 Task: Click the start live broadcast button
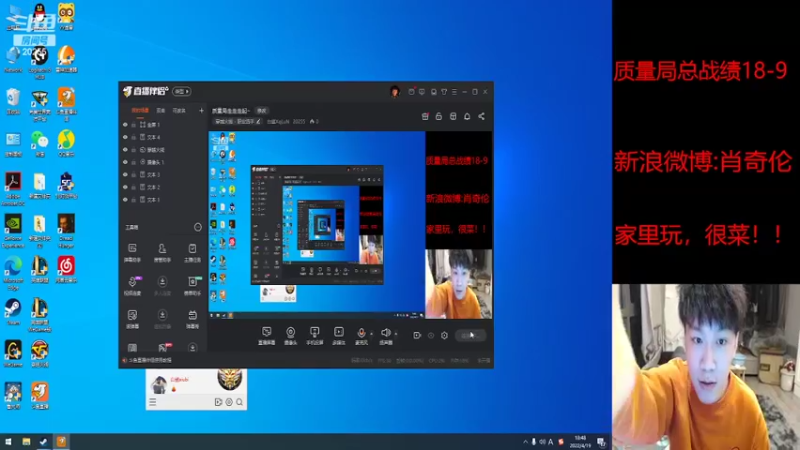[x=469, y=335]
